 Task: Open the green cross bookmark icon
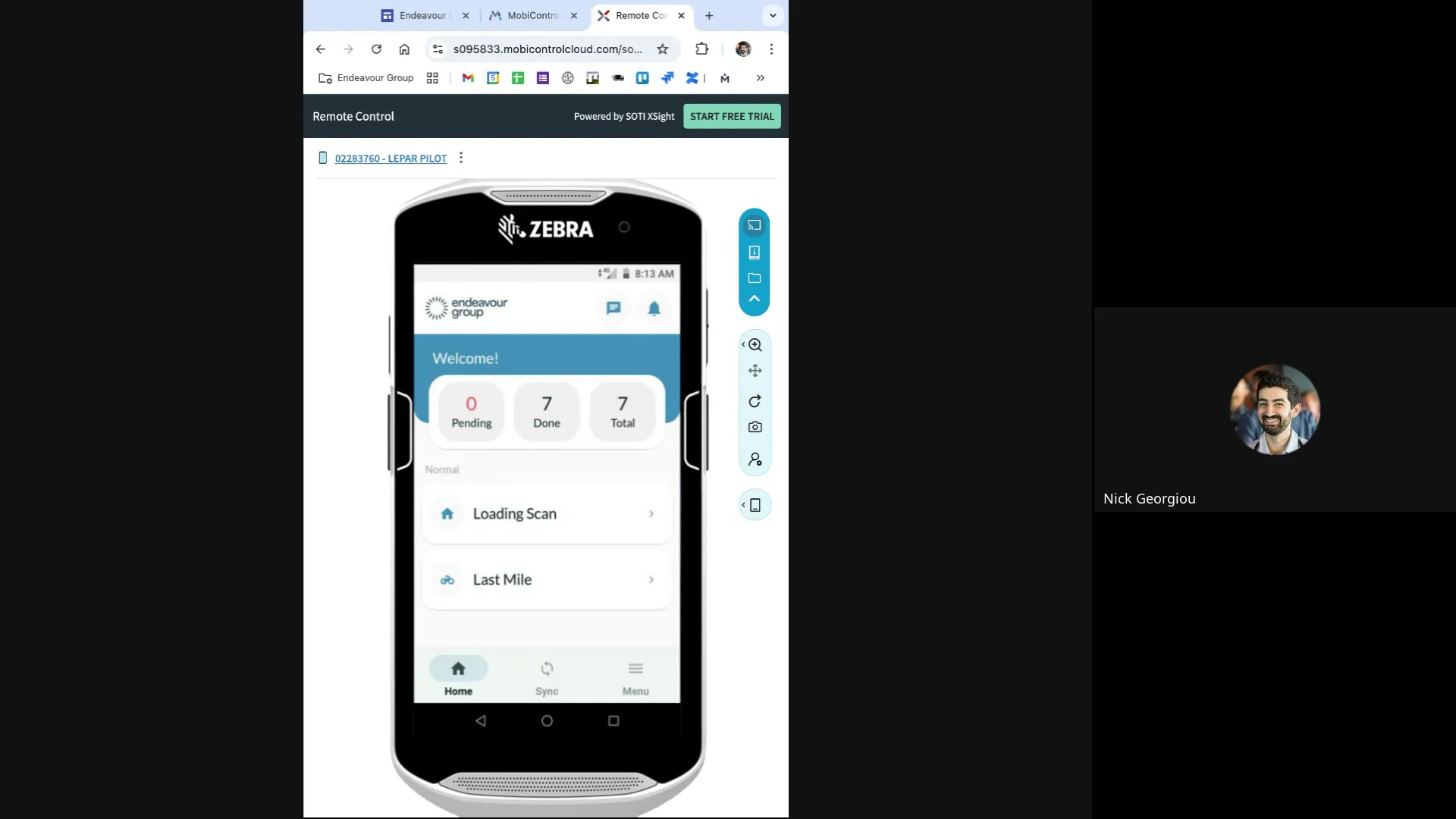pyautogui.click(x=518, y=78)
